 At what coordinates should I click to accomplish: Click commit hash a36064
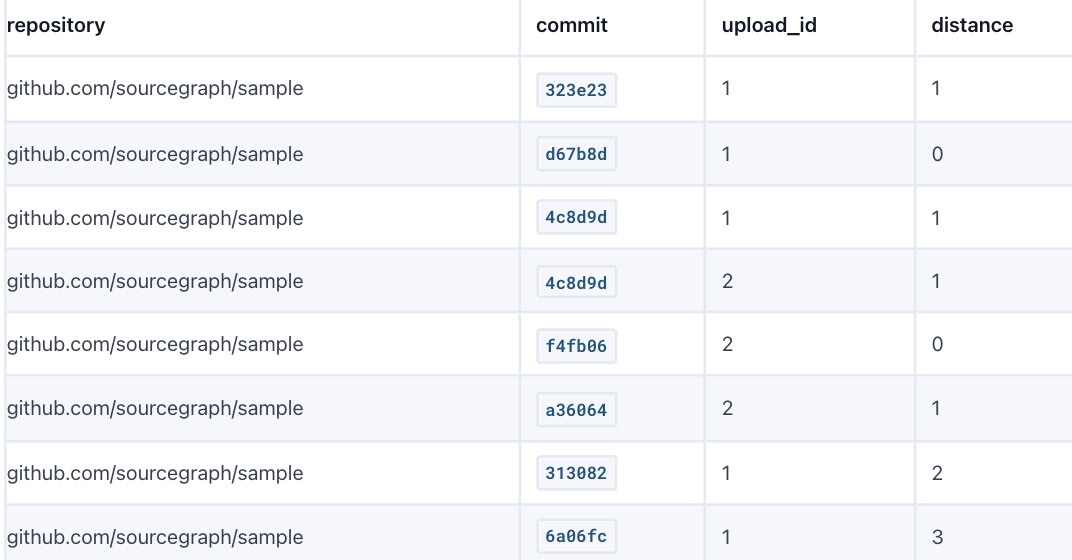coord(576,410)
